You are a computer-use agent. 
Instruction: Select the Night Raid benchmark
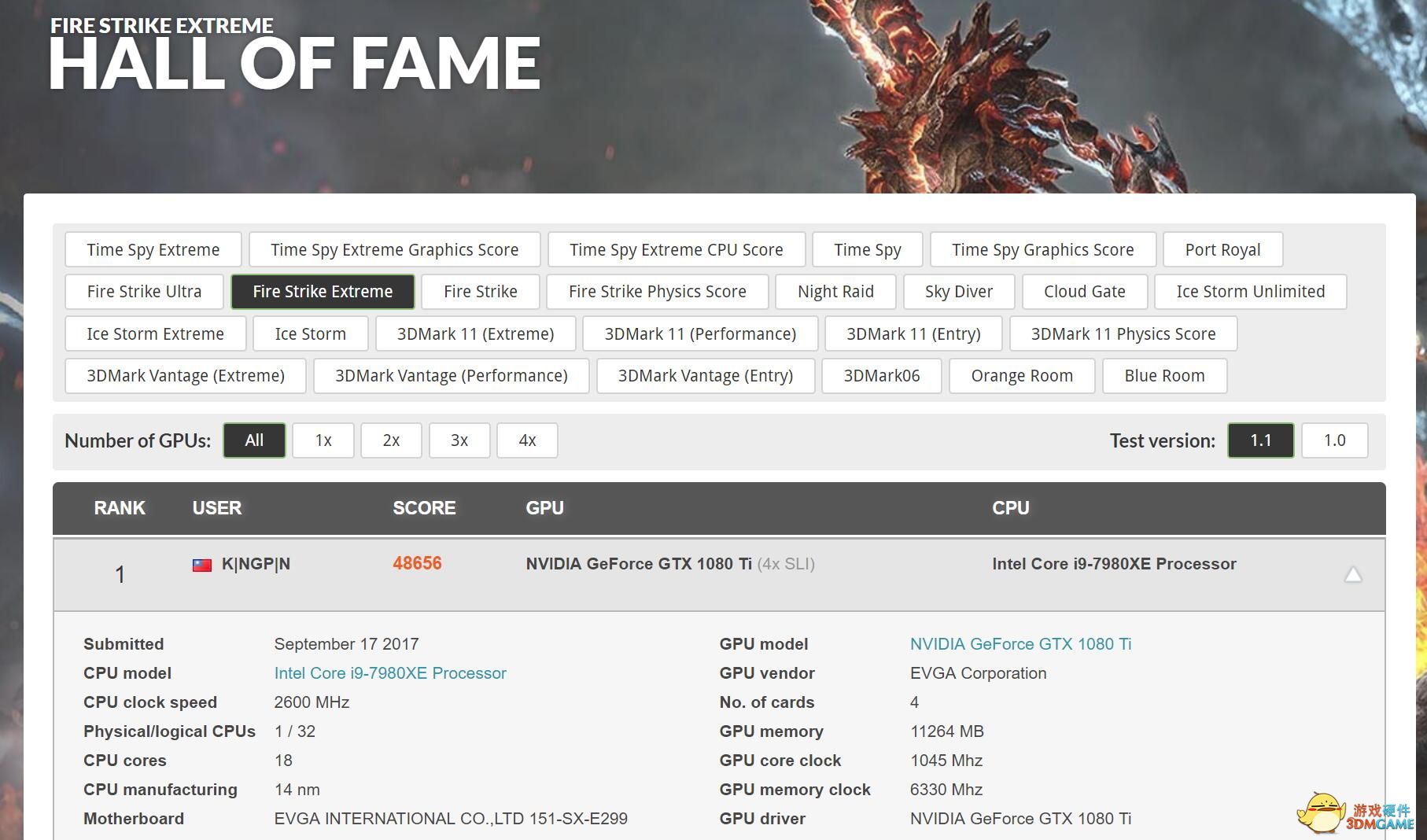[835, 291]
